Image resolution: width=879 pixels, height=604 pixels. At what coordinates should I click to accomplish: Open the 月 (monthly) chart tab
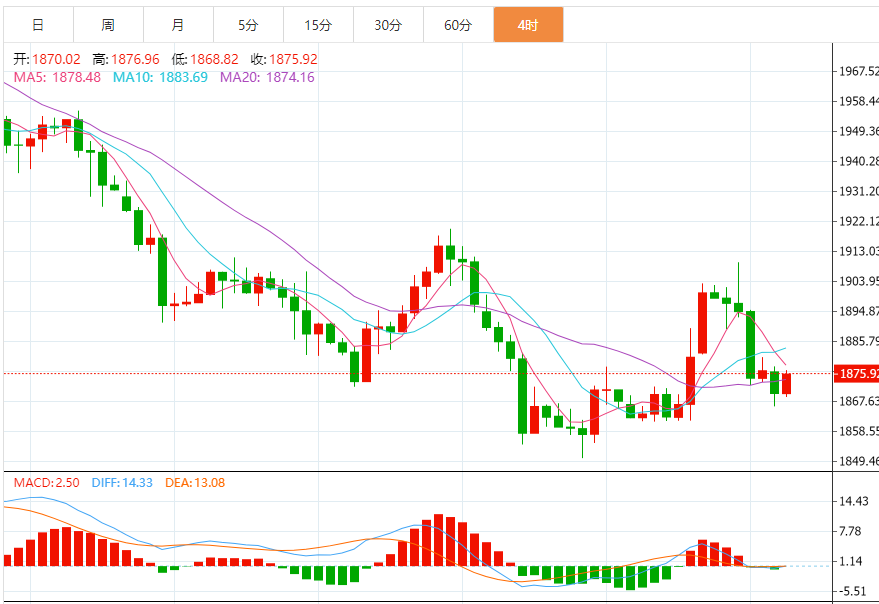177,25
